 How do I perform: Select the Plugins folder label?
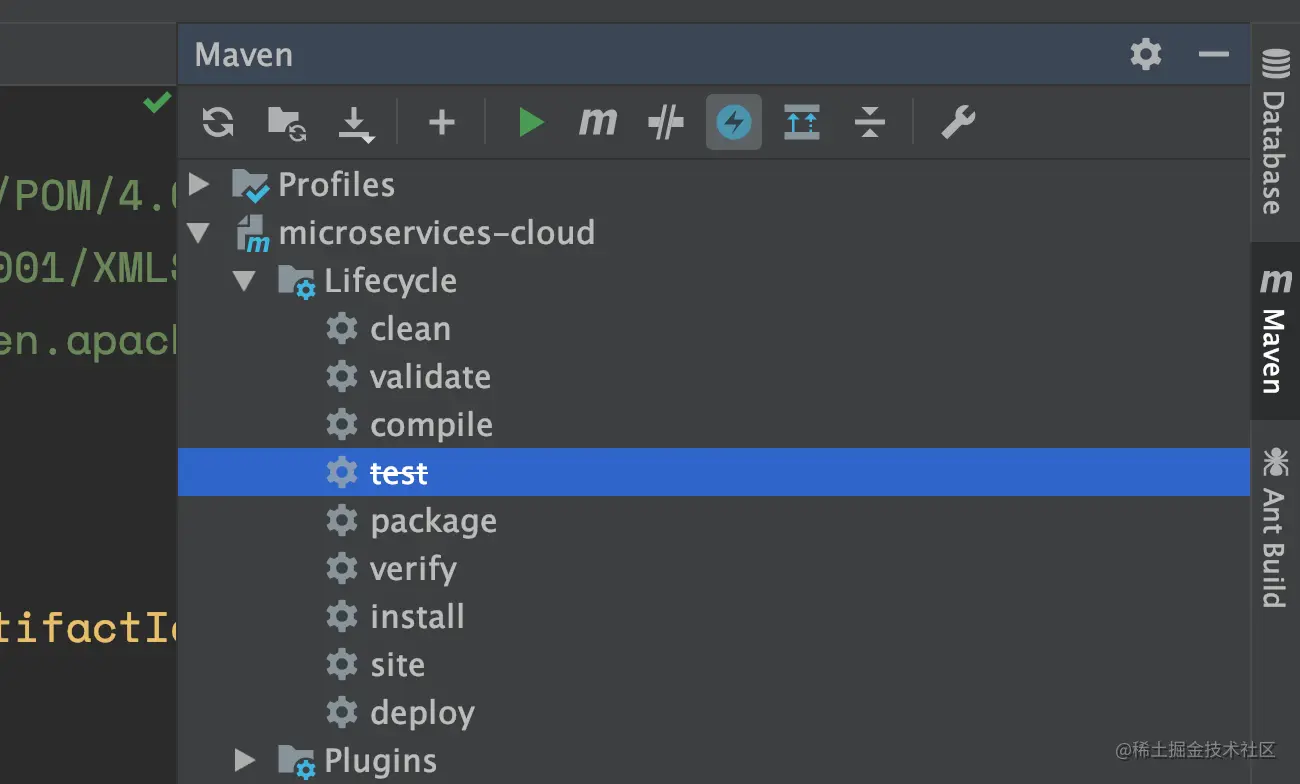click(x=380, y=761)
